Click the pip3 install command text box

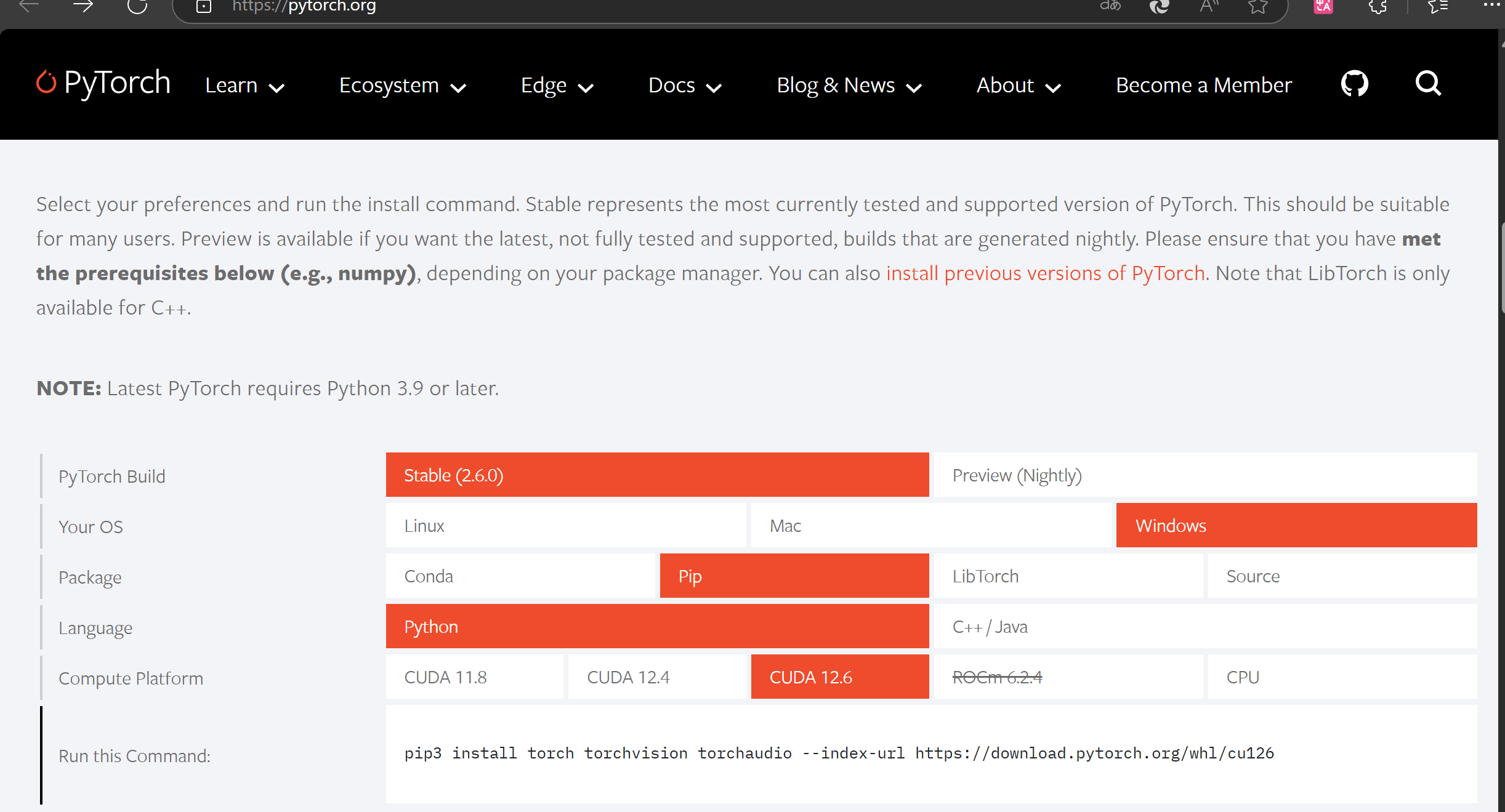(839, 754)
